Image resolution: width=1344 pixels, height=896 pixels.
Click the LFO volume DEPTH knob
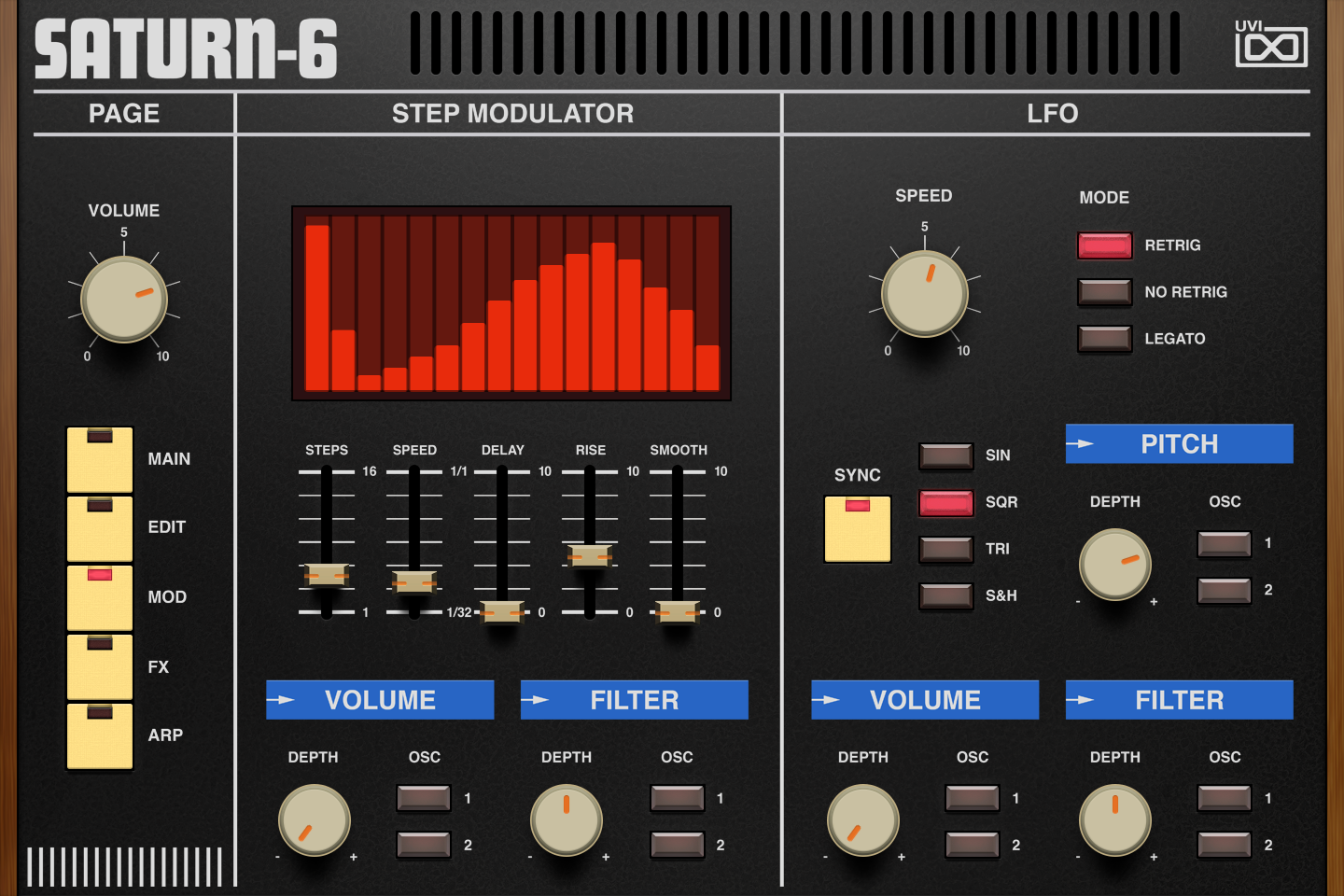pos(863,820)
